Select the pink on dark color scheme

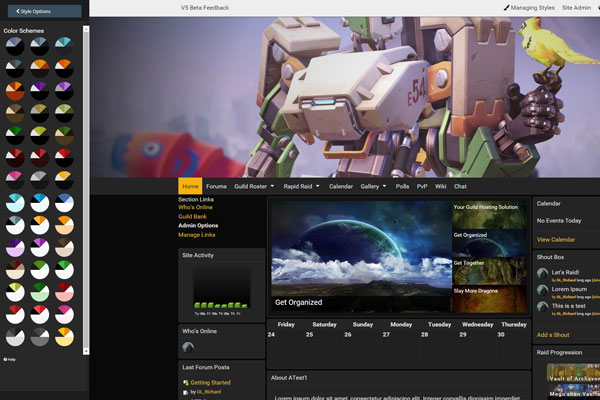15,180
